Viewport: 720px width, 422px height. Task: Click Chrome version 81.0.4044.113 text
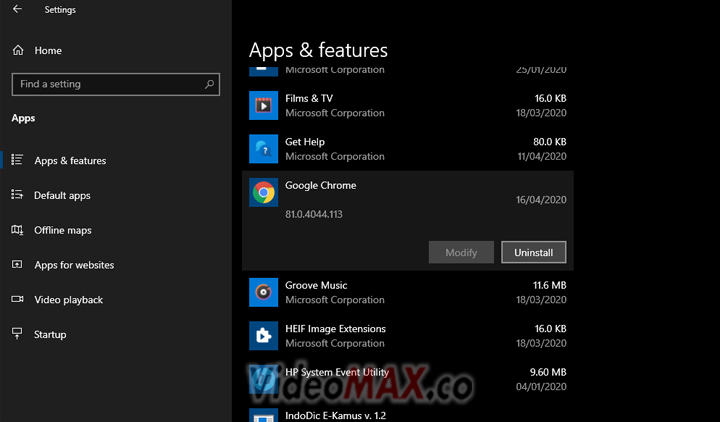pyautogui.click(x=314, y=214)
